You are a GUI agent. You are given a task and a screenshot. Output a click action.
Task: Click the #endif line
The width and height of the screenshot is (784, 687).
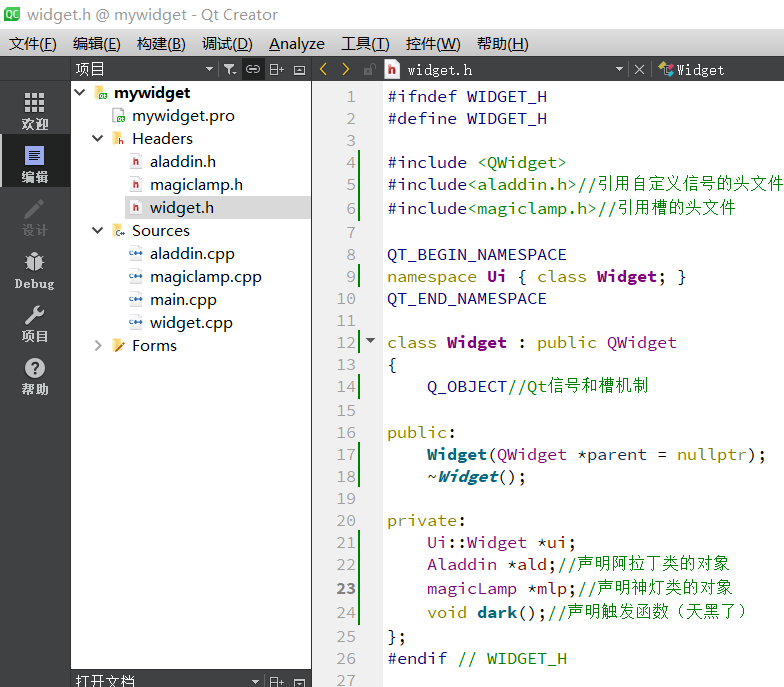point(476,658)
